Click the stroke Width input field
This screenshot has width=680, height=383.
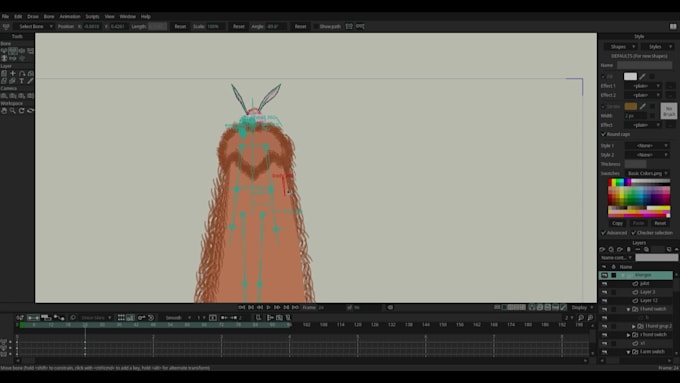pos(636,116)
